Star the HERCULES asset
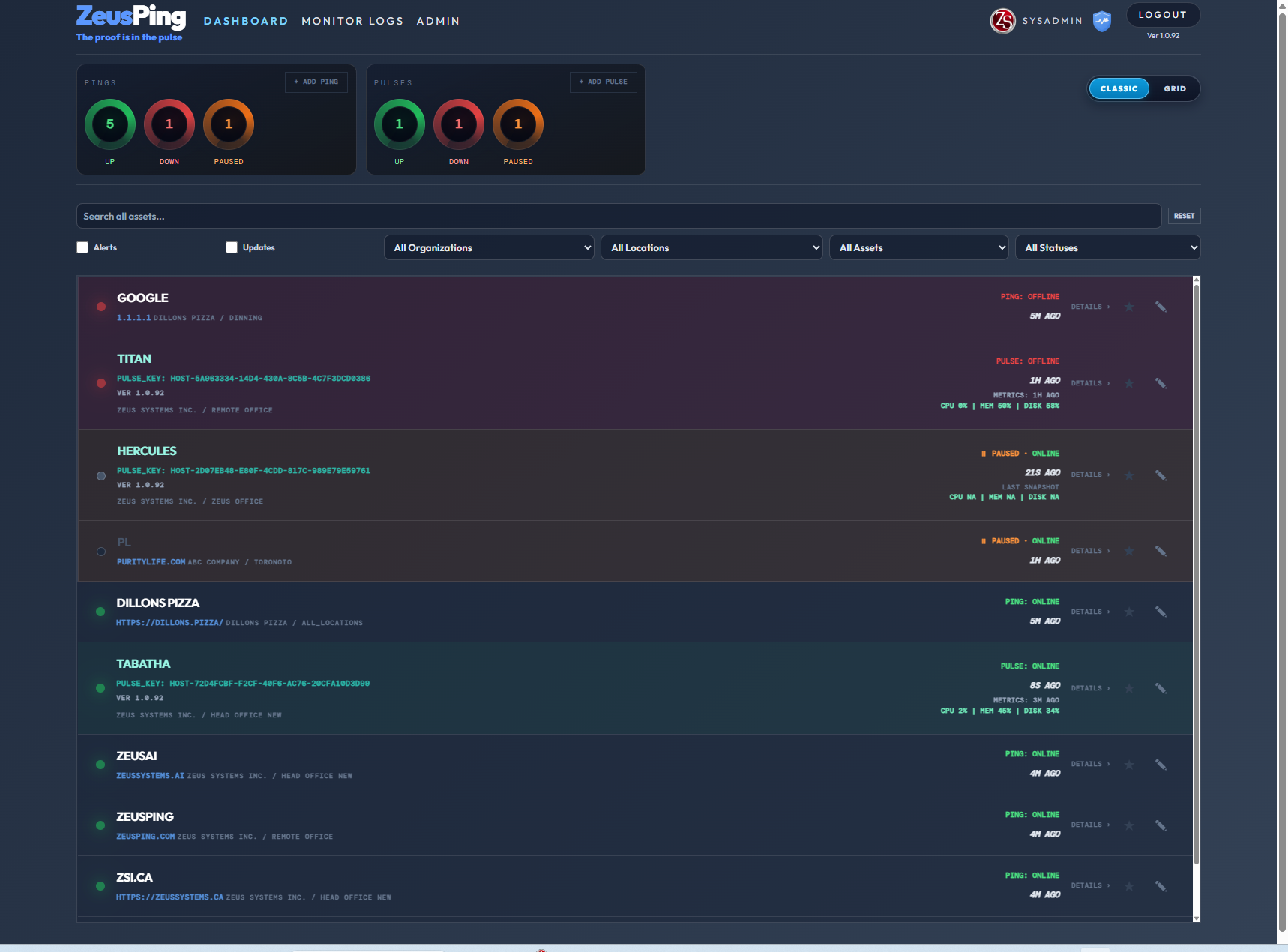The width and height of the screenshot is (1288, 952). click(1129, 475)
